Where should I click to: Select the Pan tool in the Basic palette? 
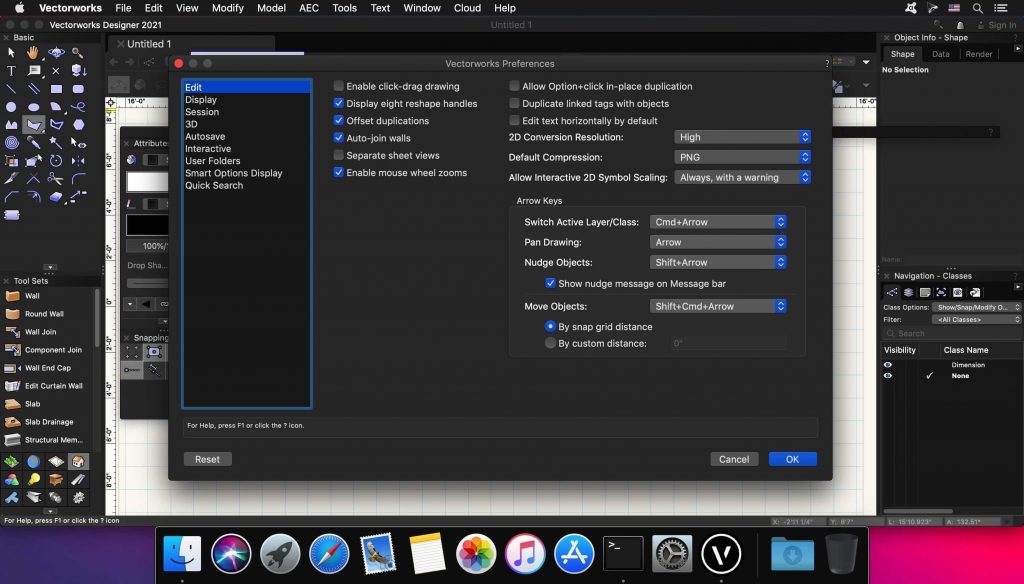click(33, 52)
